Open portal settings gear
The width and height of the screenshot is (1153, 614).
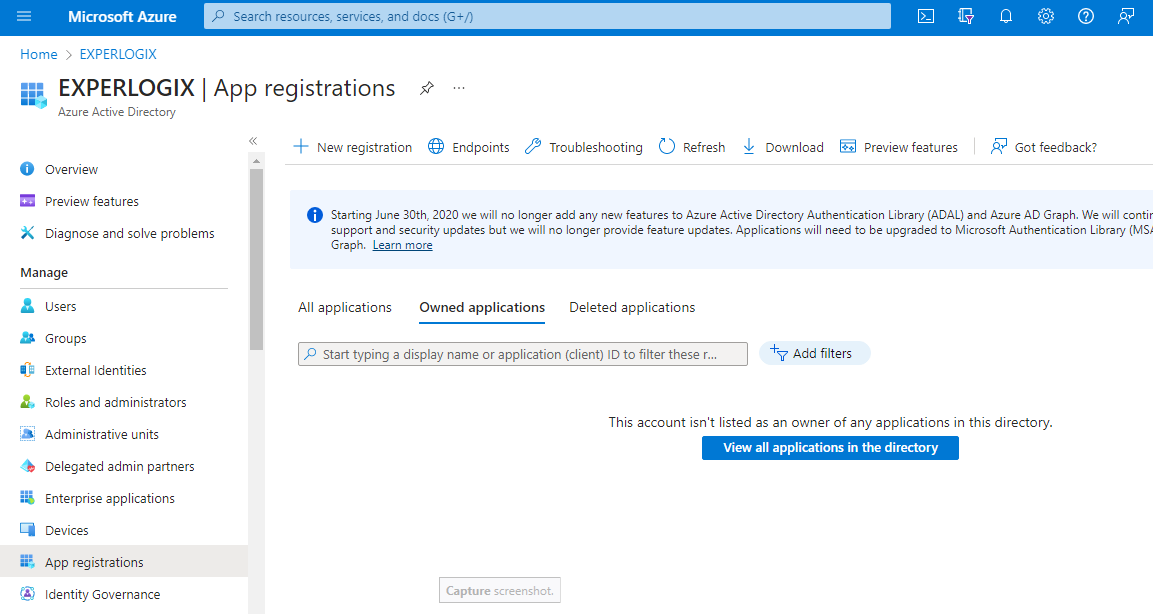pos(1046,16)
